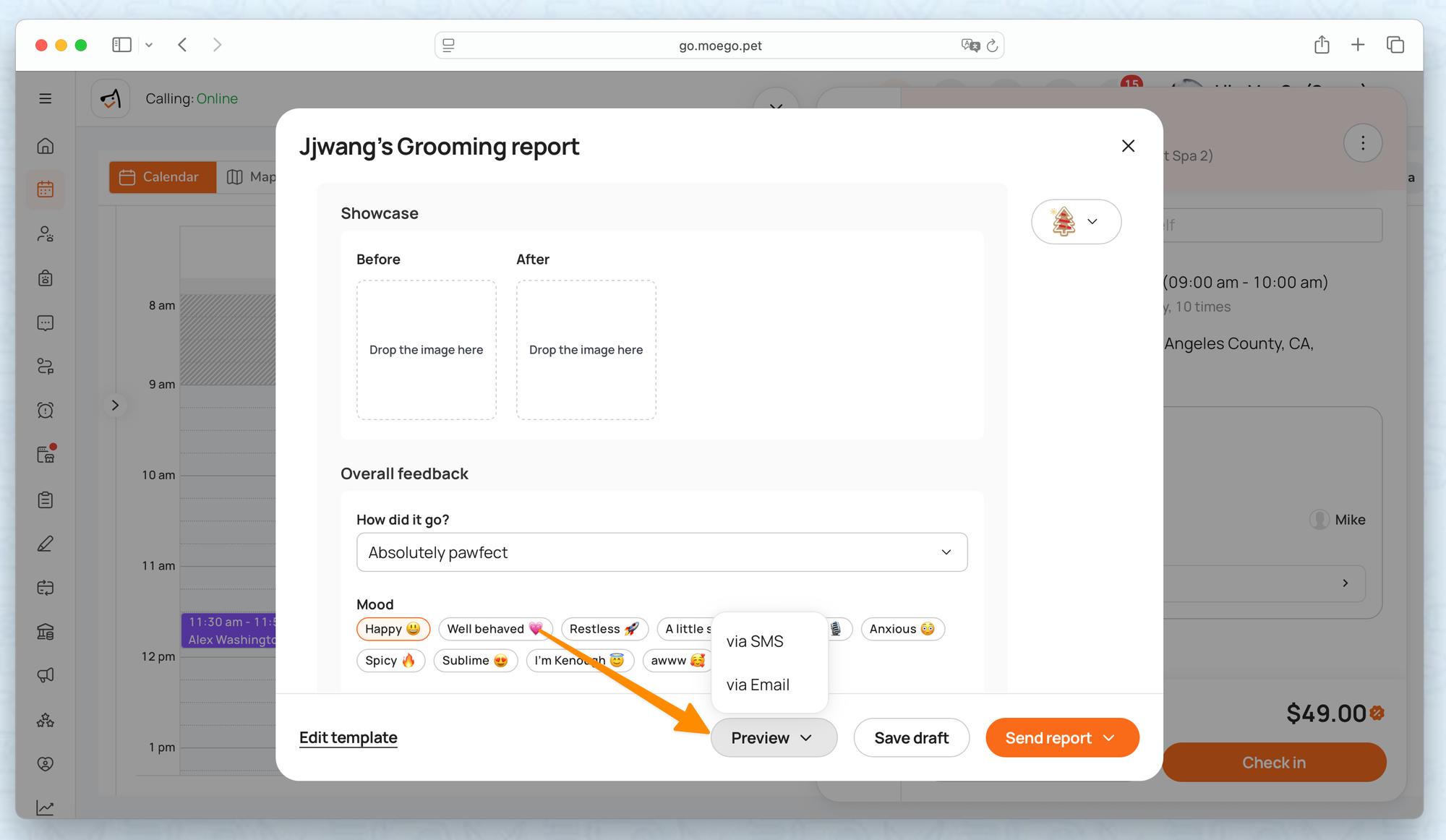Choose via SMS from the preview menu
Screen dimensions: 1446x840
click(755, 642)
